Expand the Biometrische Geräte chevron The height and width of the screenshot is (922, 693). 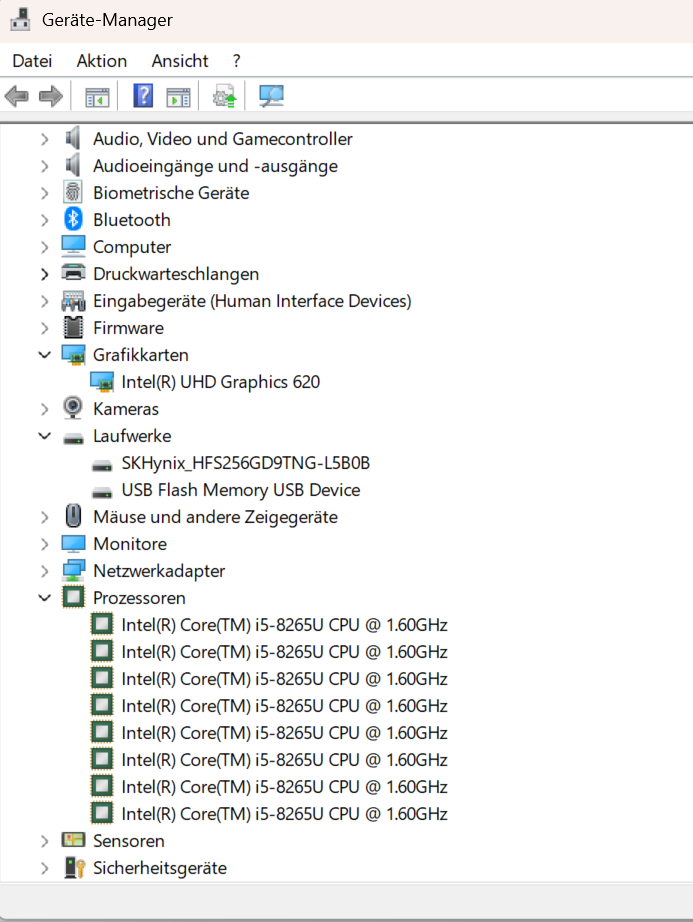(45, 193)
